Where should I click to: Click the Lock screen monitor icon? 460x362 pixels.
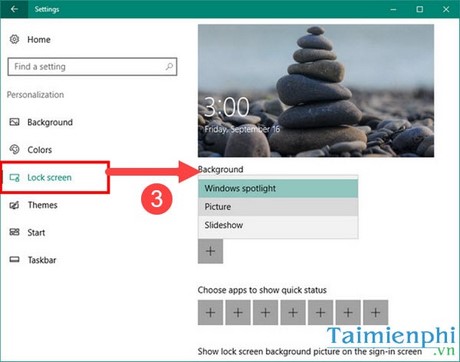click(14, 177)
